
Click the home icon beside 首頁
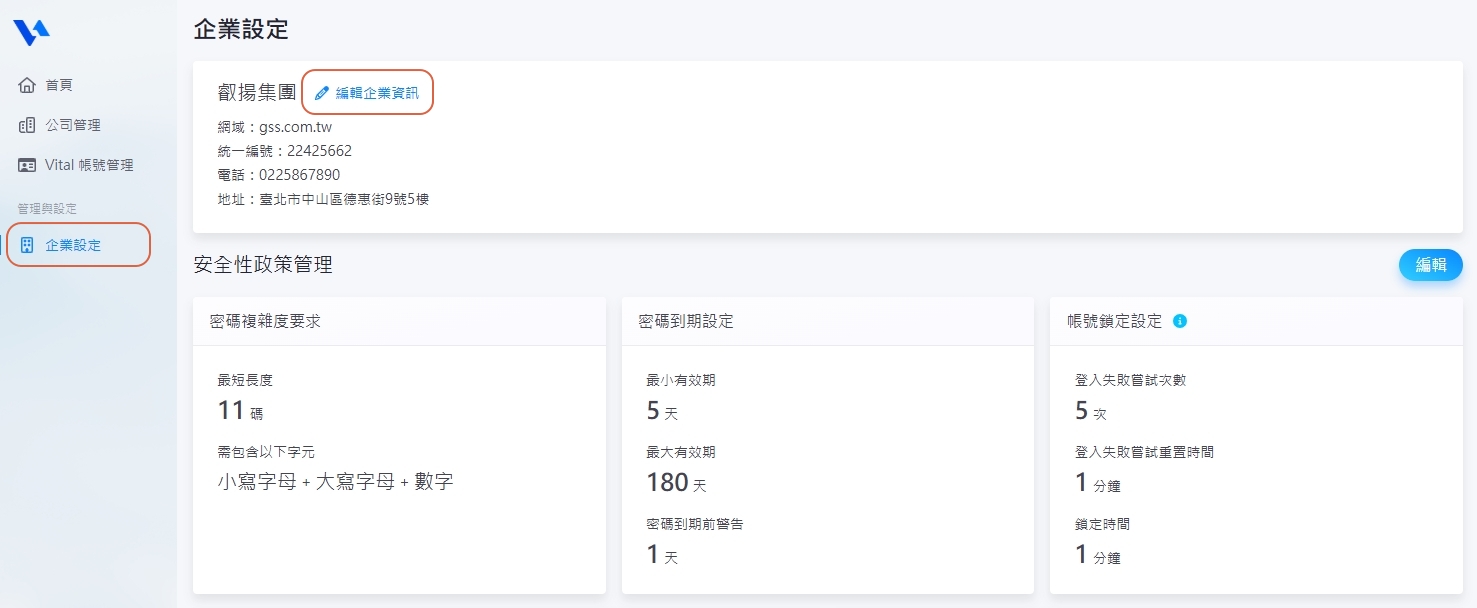pos(27,85)
